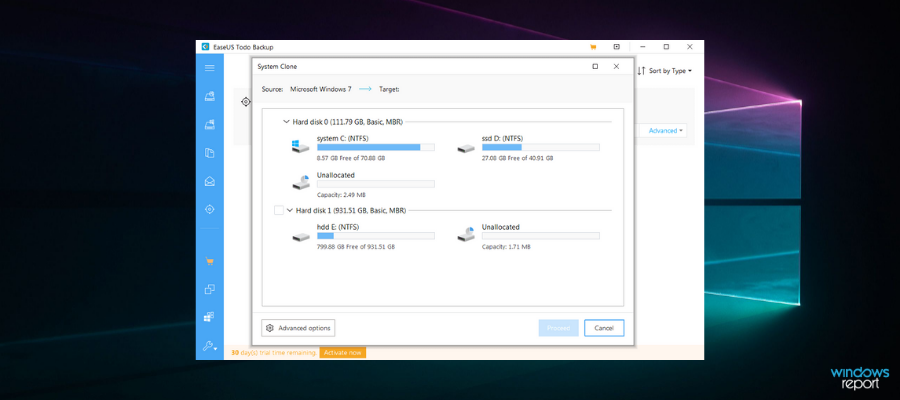Select Disk/Partition Backup sidebar icon
This screenshot has width=900, height=400.
210,96
